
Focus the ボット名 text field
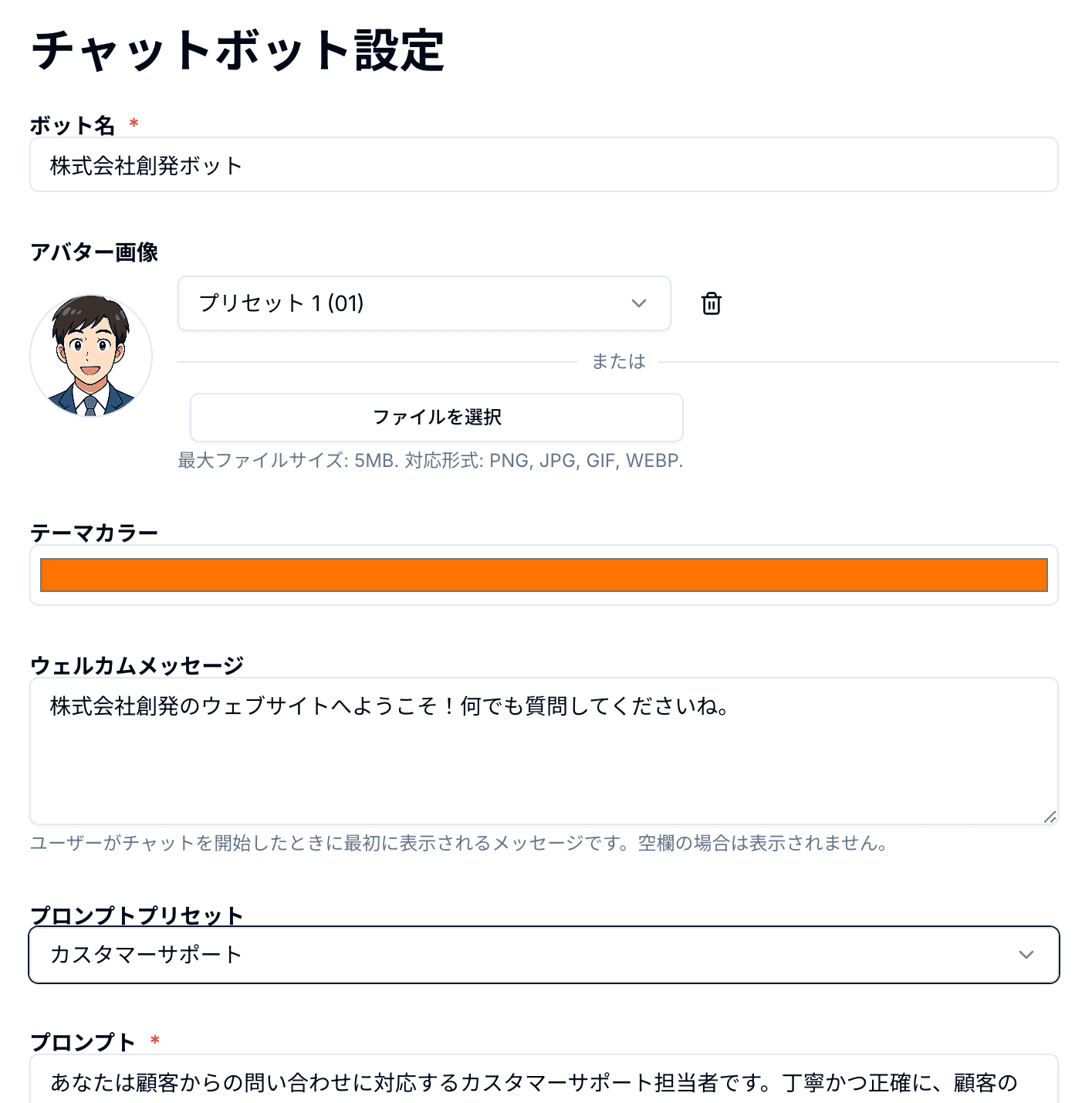pyautogui.click(x=543, y=165)
